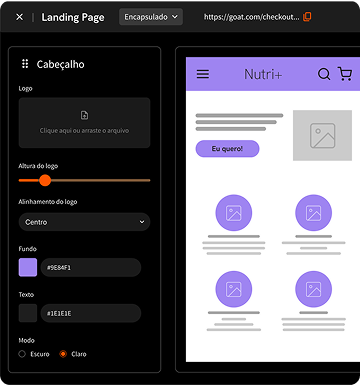Expand the Centro logo alignment dropdown
Viewport: 360px width, 385px height.
(84, 222)
